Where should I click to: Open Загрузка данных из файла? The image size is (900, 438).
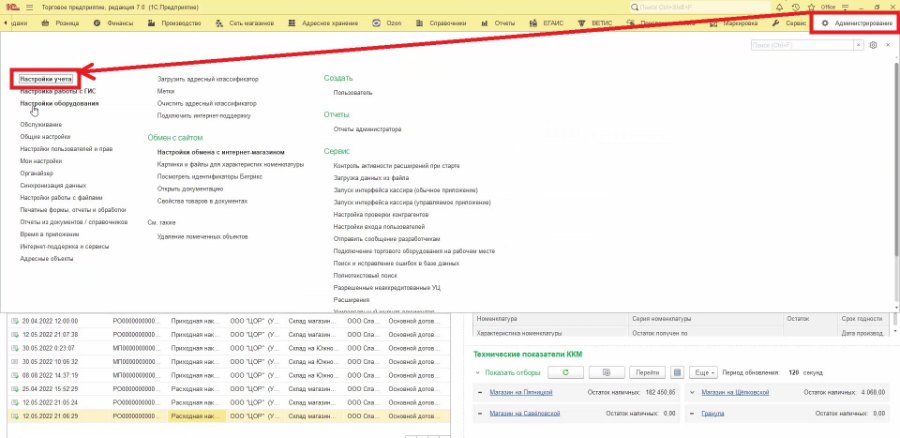[x=371, y=177]
